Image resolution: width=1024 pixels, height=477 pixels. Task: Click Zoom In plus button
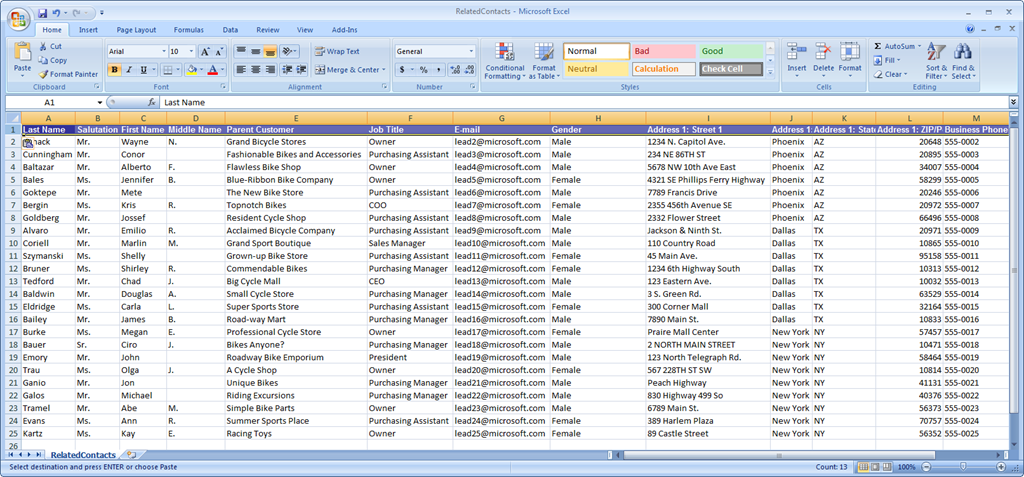click(x=1001, y=467)
